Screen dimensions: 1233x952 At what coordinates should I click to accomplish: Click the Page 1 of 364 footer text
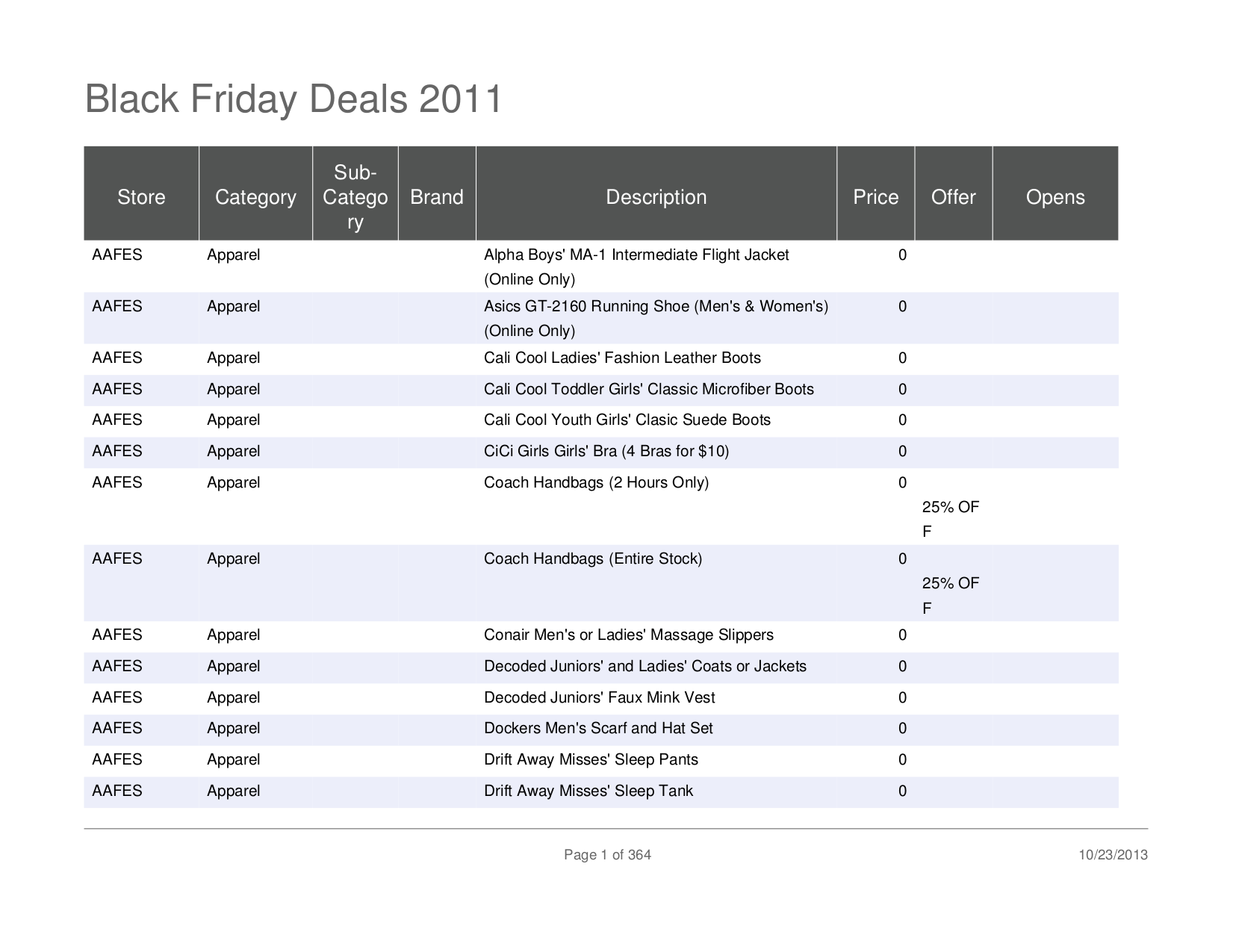[607, 855]
